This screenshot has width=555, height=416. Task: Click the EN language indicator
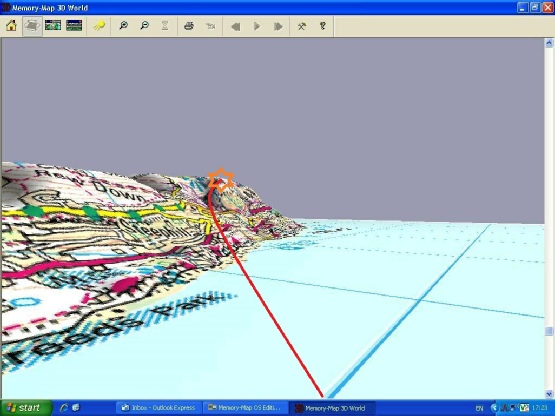[x=480, y=408]
